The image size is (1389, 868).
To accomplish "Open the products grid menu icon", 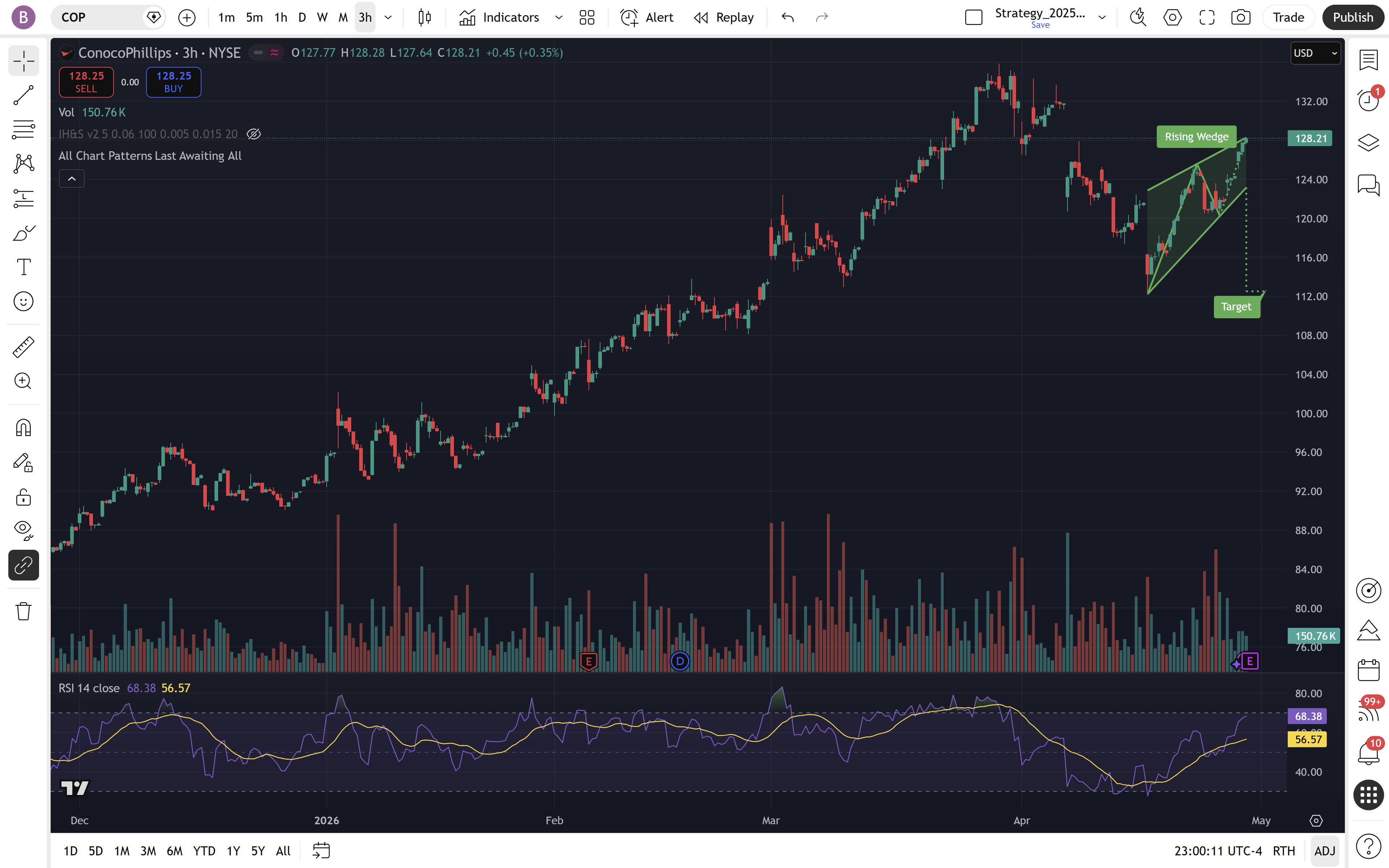I will pyautogui.click(x=1368, y=795).
